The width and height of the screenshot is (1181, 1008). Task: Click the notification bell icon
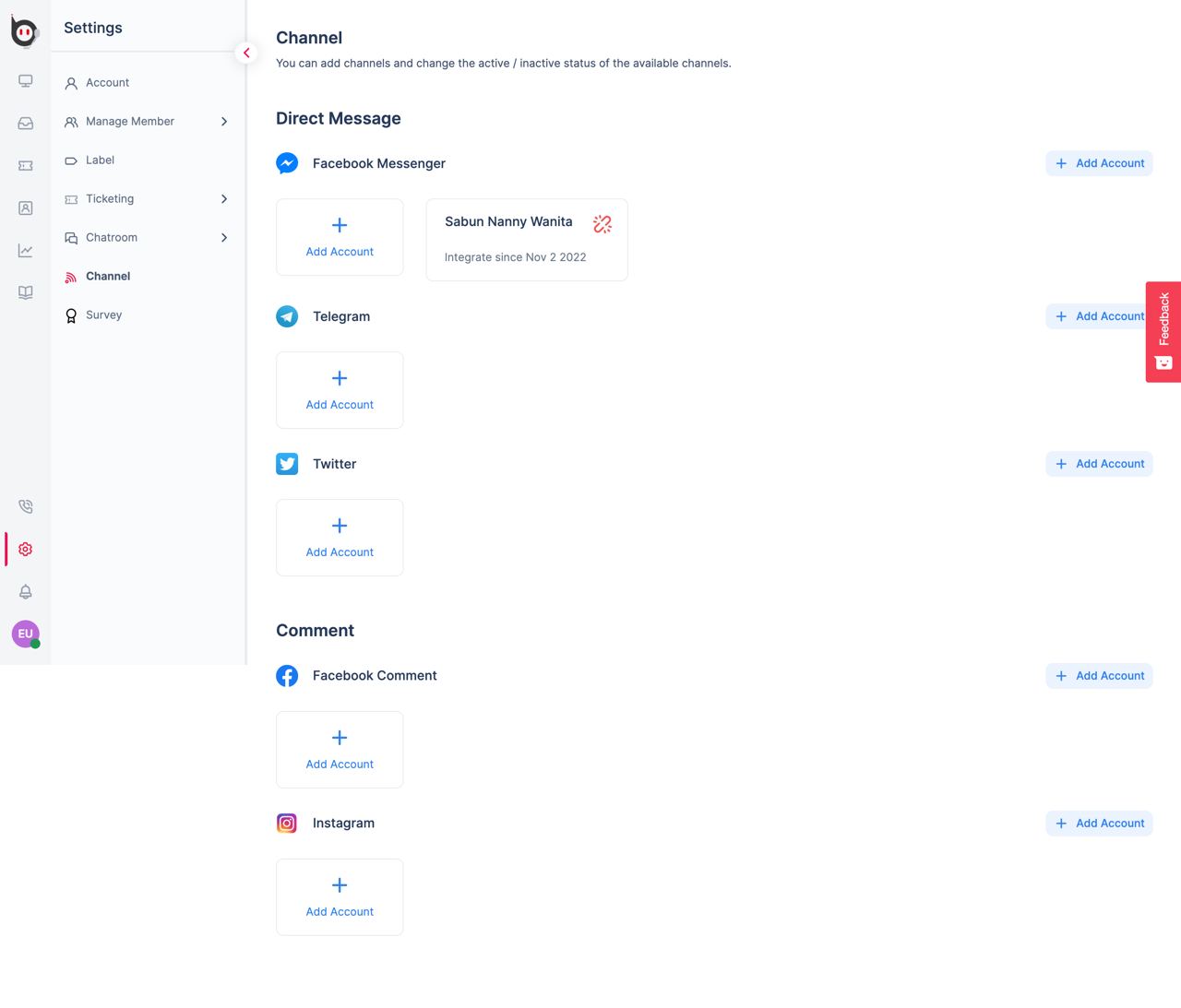tap(26, 591)
